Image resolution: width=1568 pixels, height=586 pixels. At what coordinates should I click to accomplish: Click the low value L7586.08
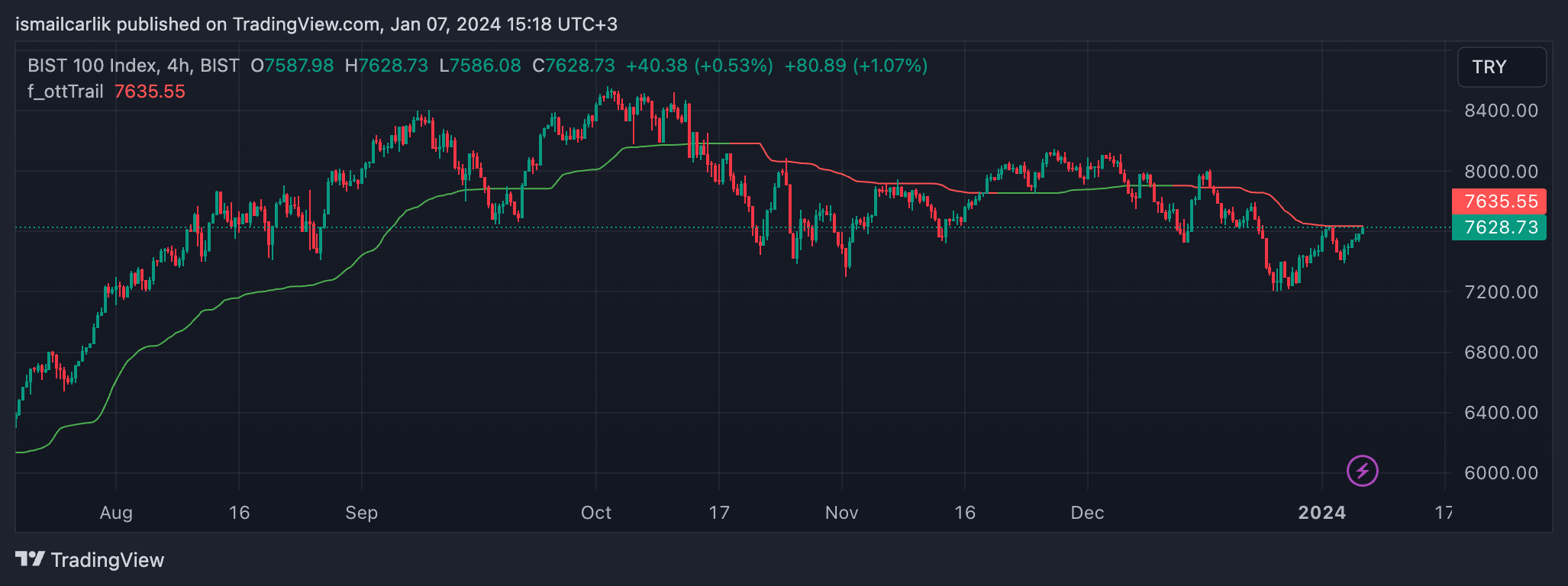480,66
